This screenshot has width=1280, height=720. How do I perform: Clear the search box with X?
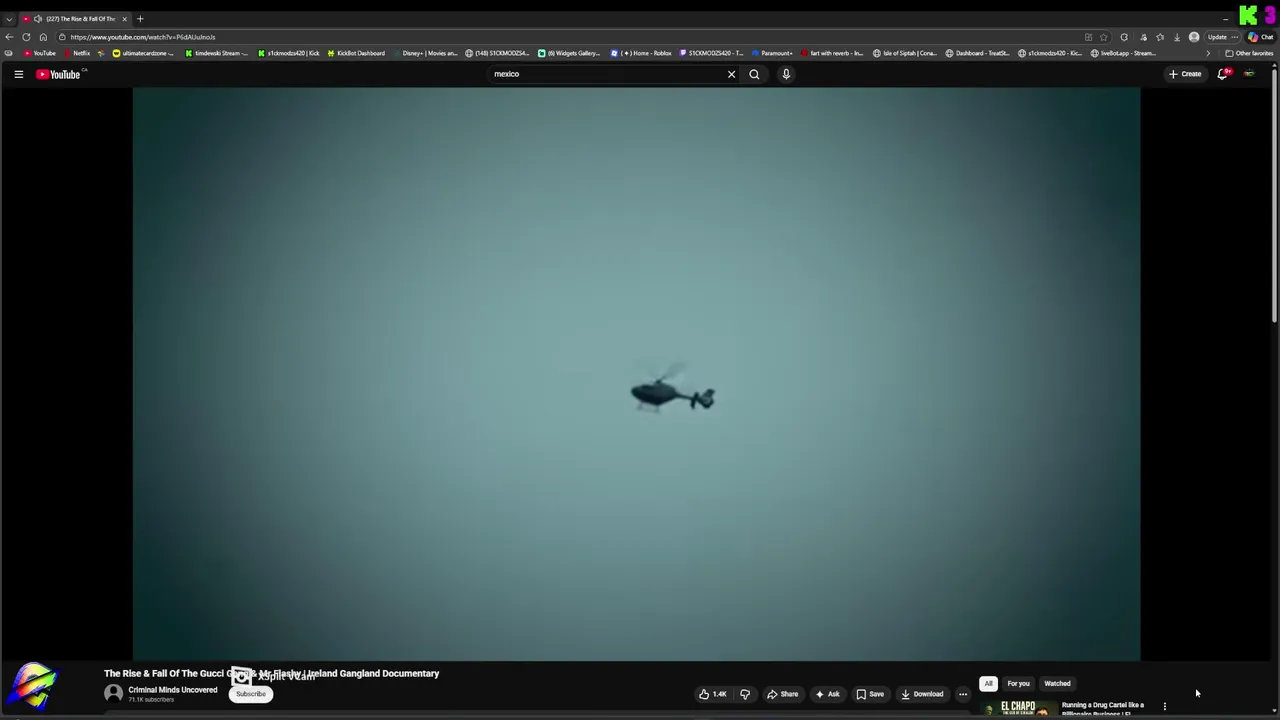click(x=731, y=74)
